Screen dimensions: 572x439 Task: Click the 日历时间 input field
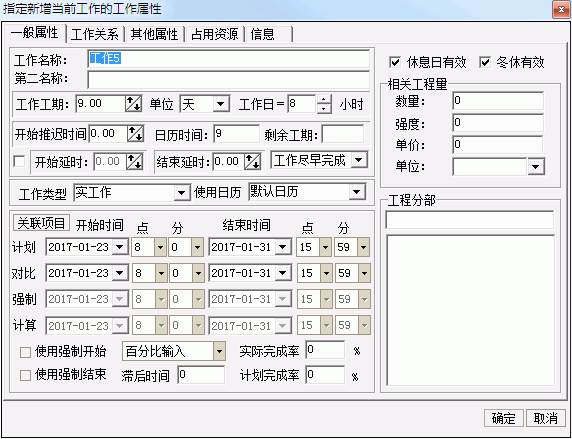(x=236, y=134)
